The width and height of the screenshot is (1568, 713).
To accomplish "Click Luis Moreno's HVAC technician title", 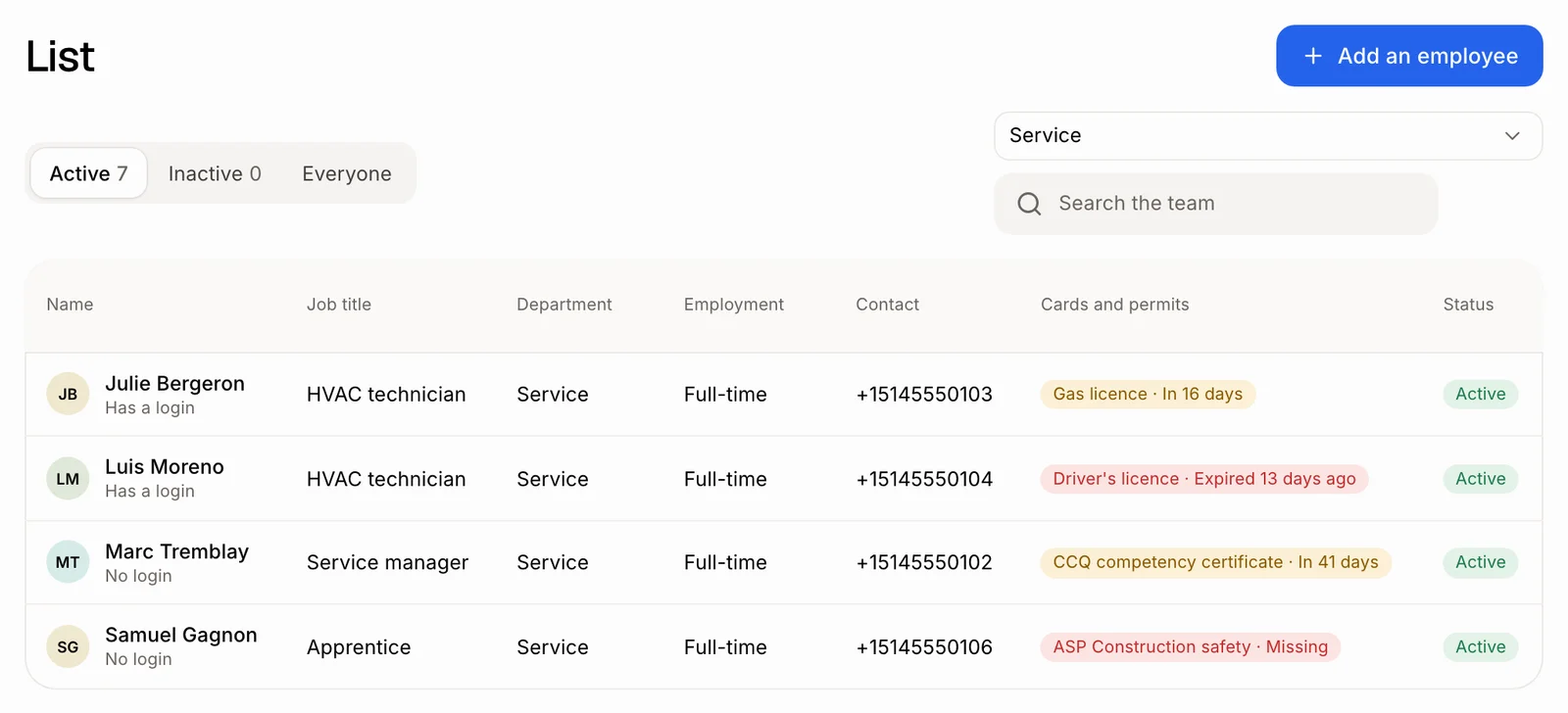I will pos(386,479).
